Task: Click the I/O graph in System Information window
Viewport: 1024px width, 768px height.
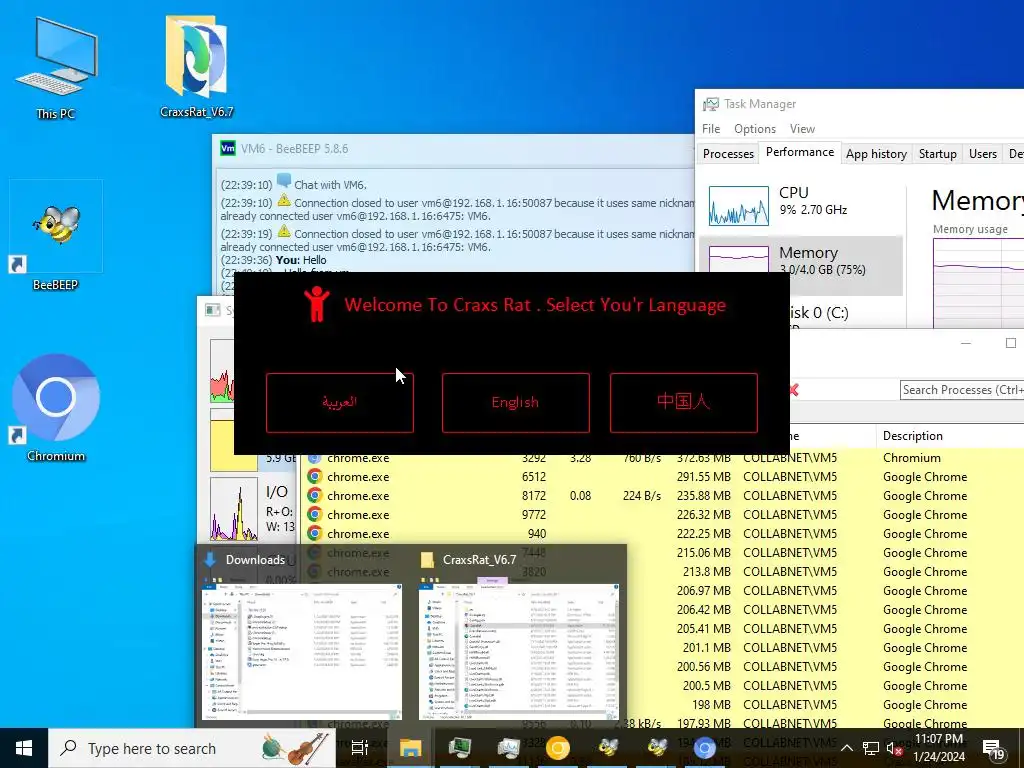Action: click(x=234, y=509)
